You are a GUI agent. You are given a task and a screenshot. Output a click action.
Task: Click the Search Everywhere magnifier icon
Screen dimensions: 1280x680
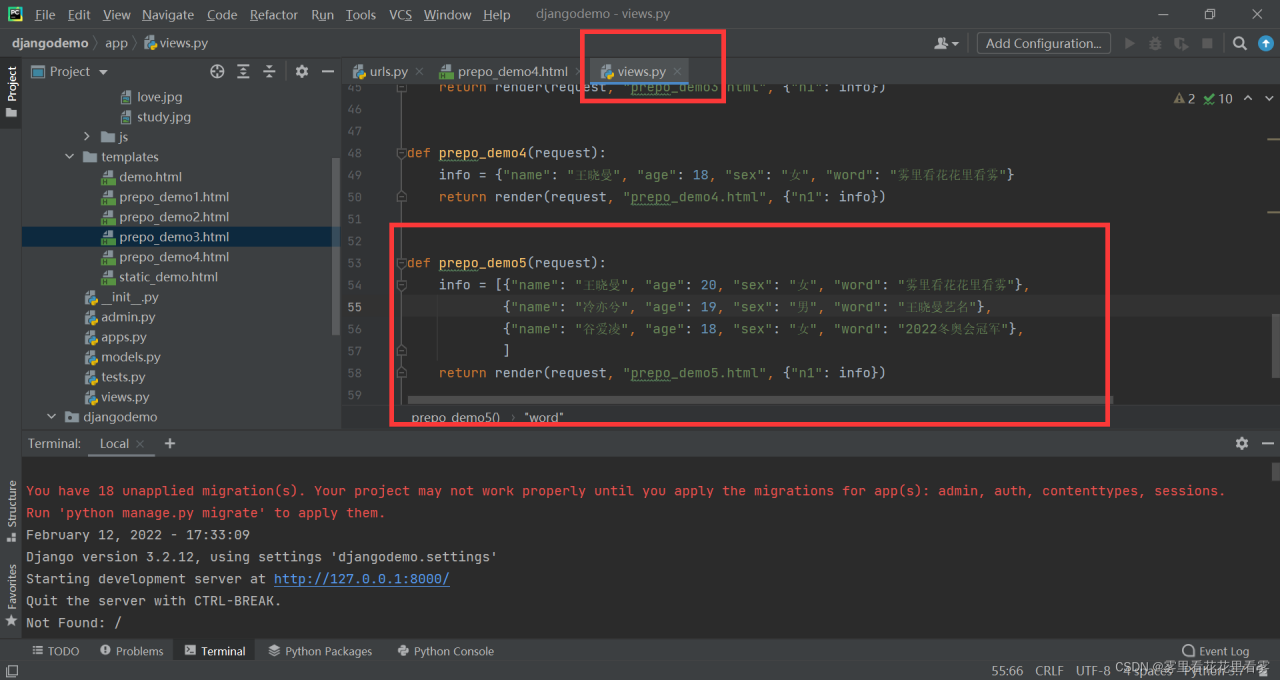(1239, 43)
